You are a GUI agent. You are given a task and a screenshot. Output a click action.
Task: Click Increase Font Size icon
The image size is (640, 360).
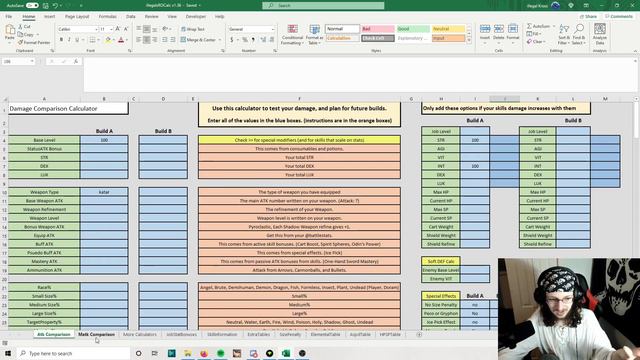click(118, 29)
